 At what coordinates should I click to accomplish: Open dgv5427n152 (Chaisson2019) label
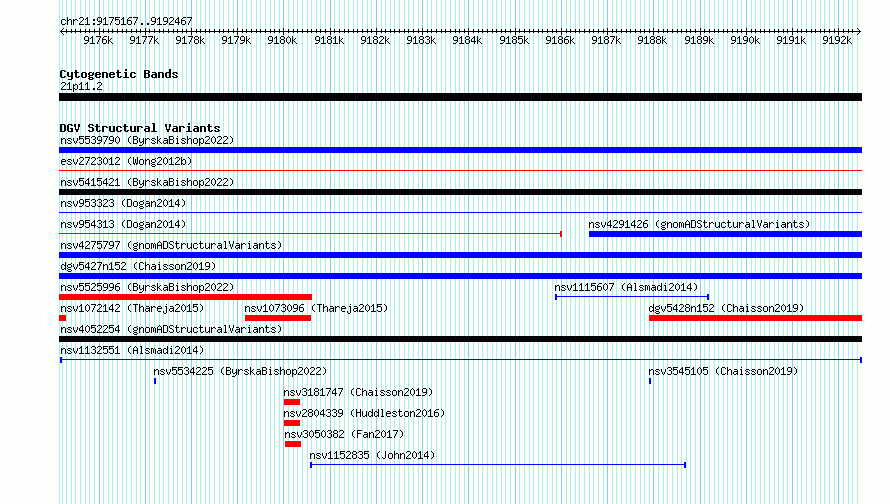pos(138,266)
